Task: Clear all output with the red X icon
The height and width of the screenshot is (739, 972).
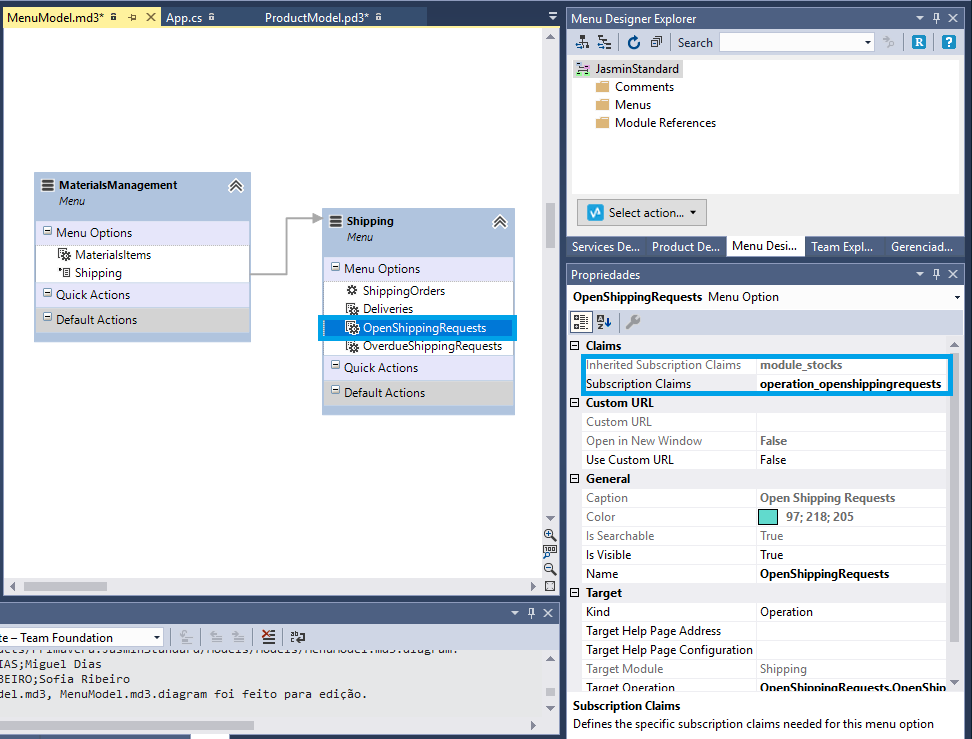Action: 268,637
